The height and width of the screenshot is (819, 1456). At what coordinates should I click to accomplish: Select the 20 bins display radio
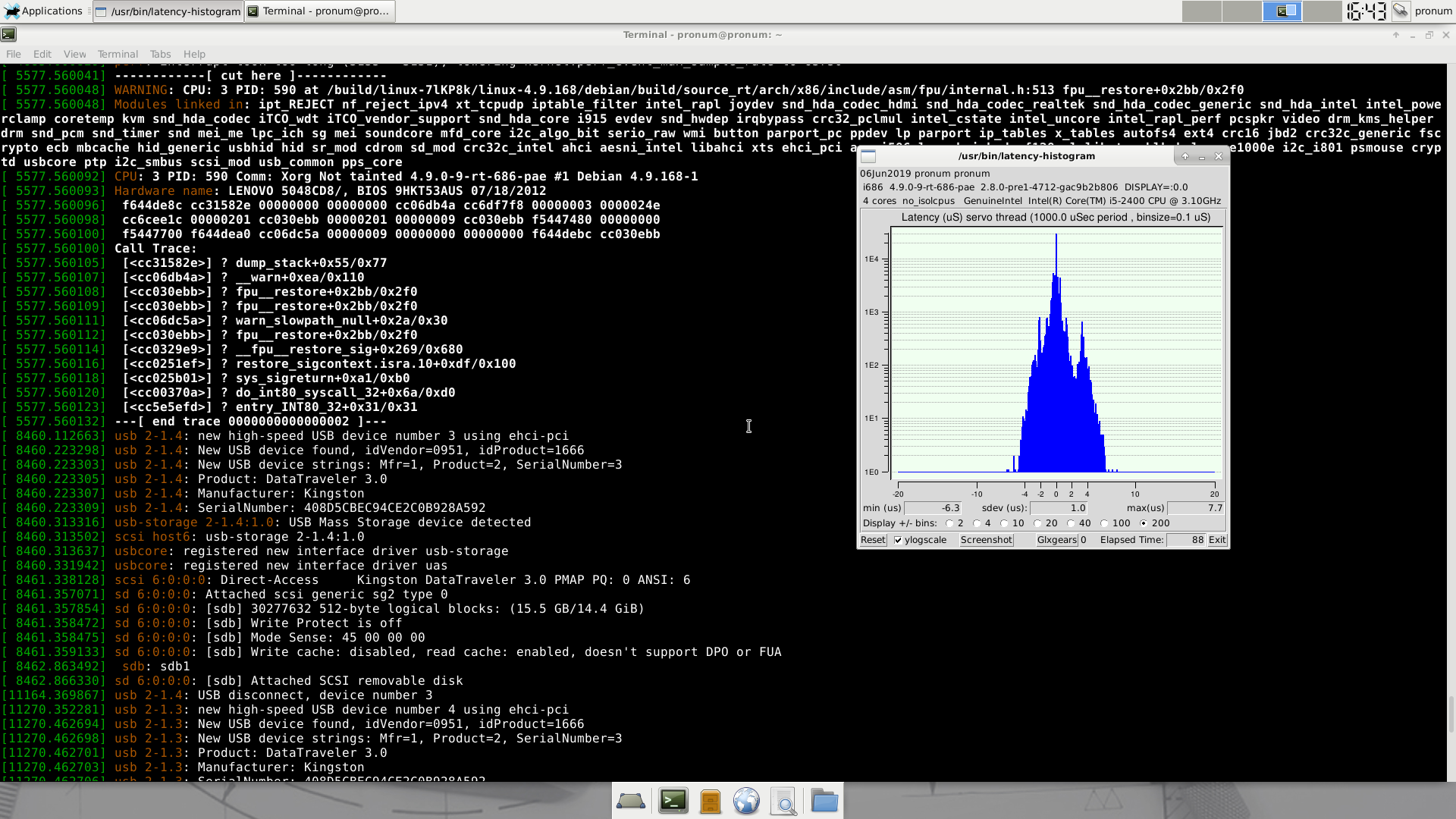click(x=1037, y=523)
